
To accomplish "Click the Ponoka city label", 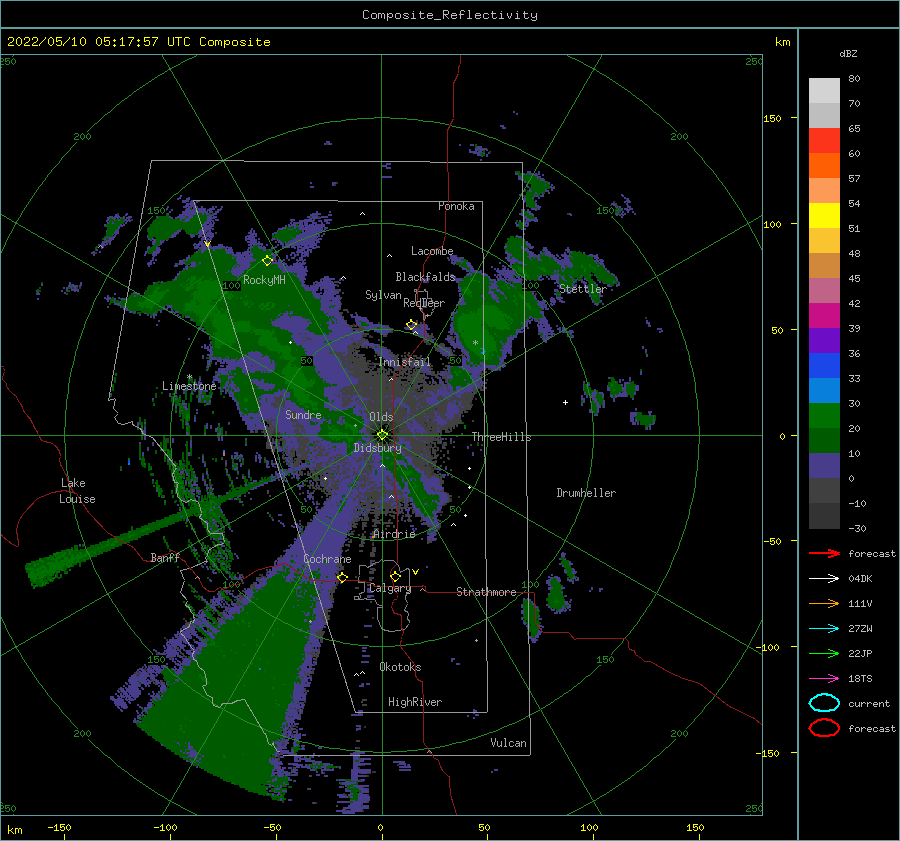I will [x=456, y=206].
